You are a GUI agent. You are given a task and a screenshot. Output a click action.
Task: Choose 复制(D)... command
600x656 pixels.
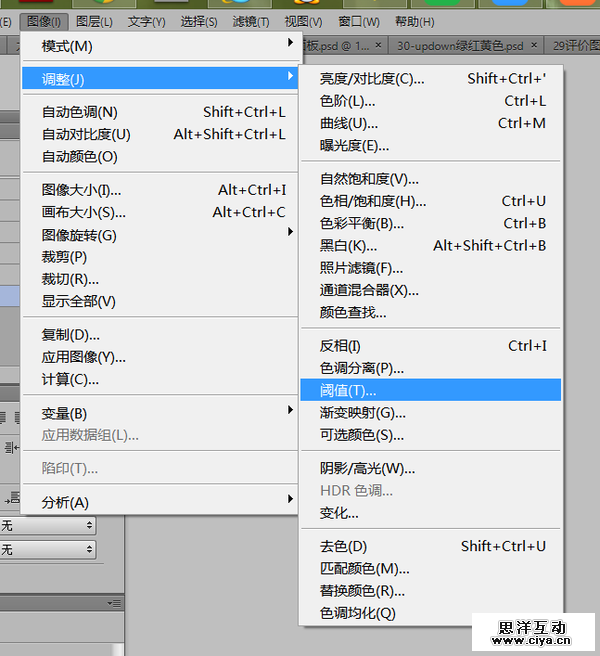(160, 335)
